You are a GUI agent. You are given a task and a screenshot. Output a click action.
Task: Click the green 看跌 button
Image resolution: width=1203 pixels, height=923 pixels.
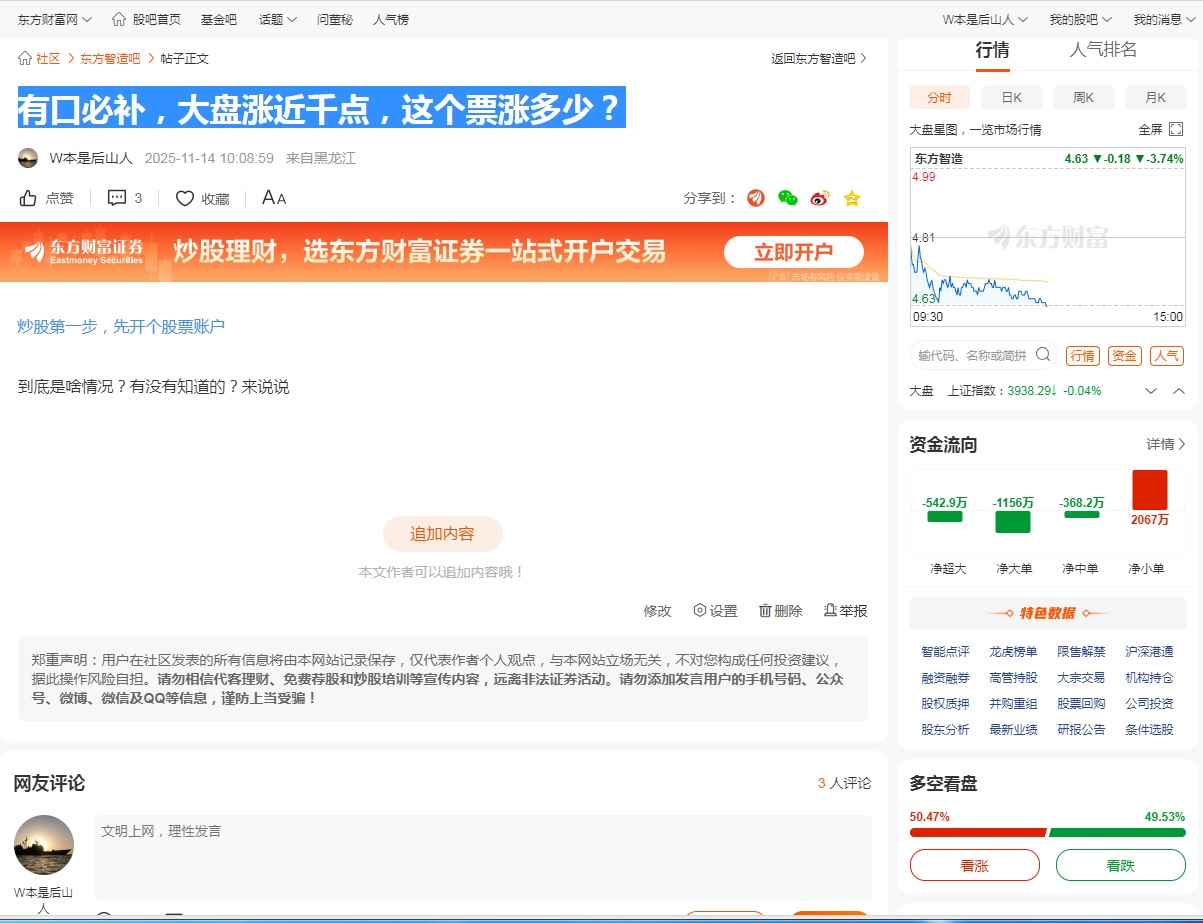pyautogui.click(x=1121, y=865)
